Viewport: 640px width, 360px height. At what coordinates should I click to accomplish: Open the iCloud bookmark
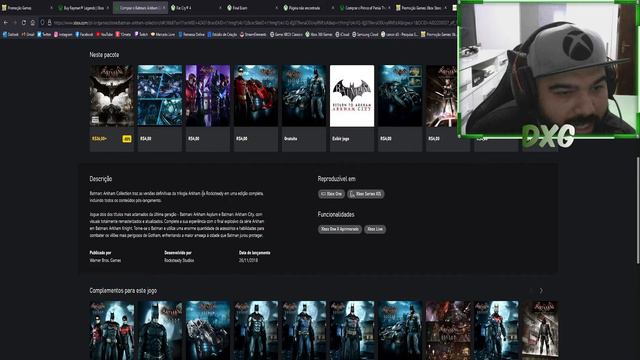tap(342, 35)
